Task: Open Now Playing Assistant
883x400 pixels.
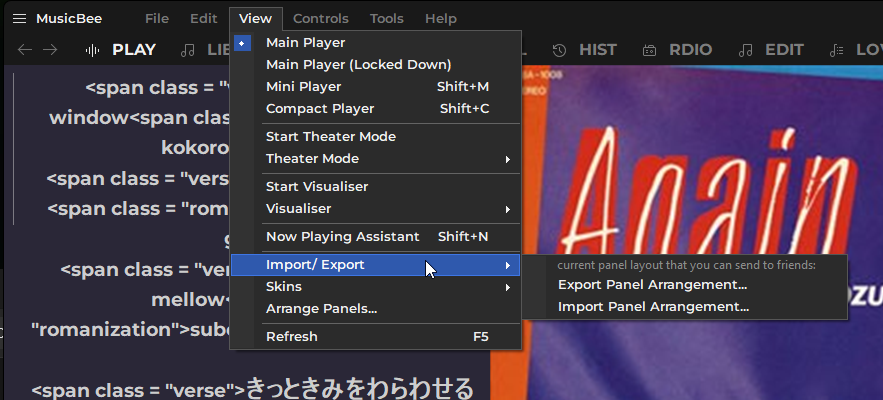Action: pos(376,237)
